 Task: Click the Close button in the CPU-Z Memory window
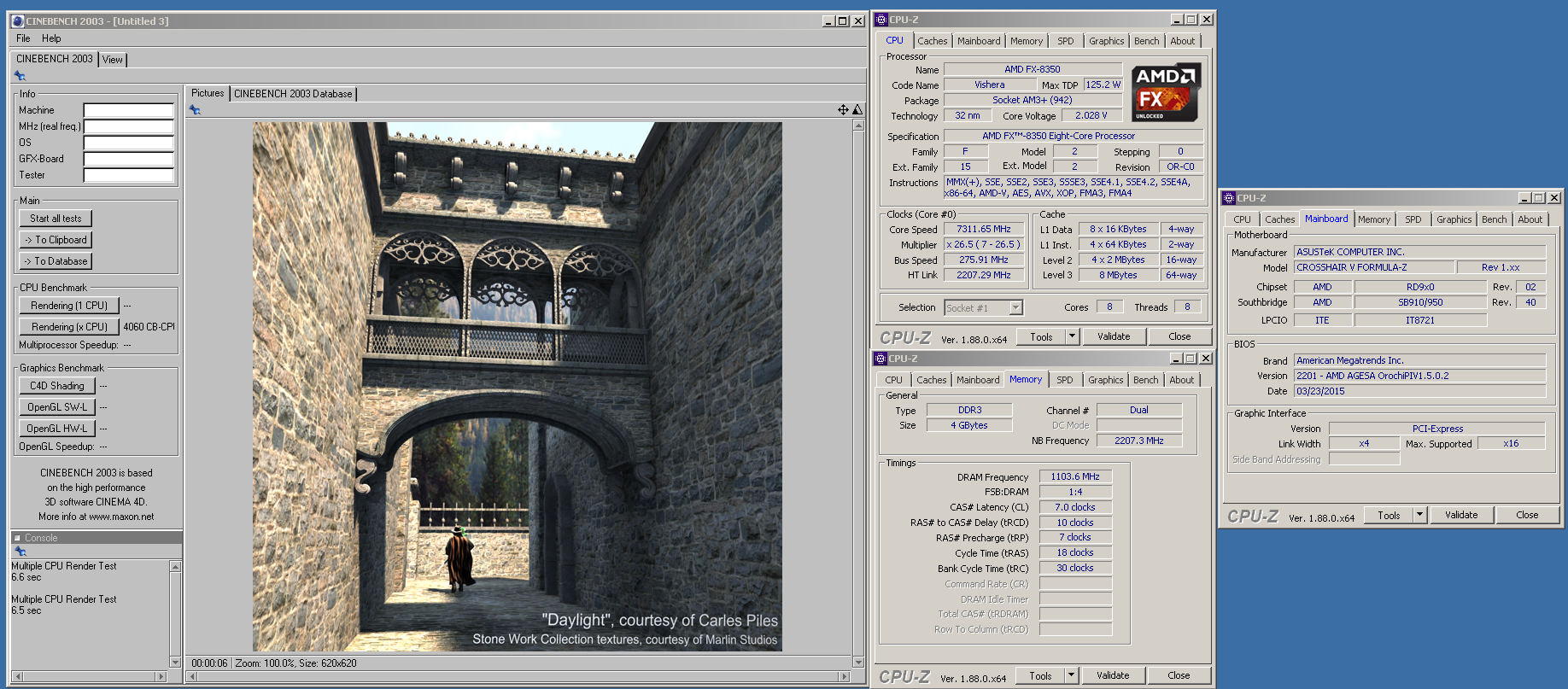pos(1179,675)
